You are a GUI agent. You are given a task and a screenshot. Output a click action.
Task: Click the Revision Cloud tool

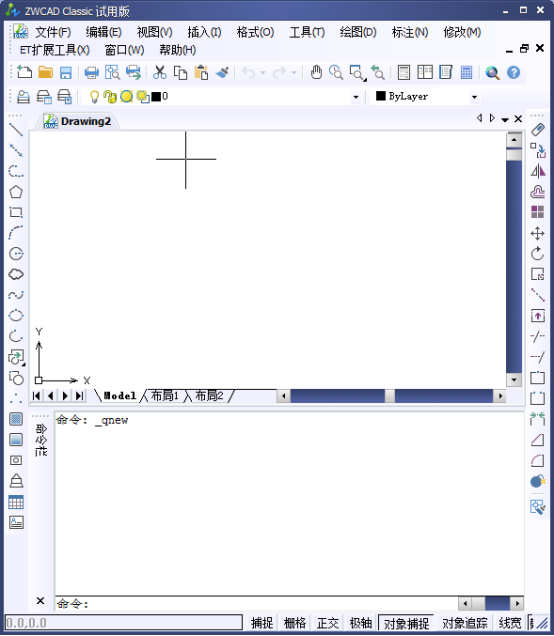16,275
